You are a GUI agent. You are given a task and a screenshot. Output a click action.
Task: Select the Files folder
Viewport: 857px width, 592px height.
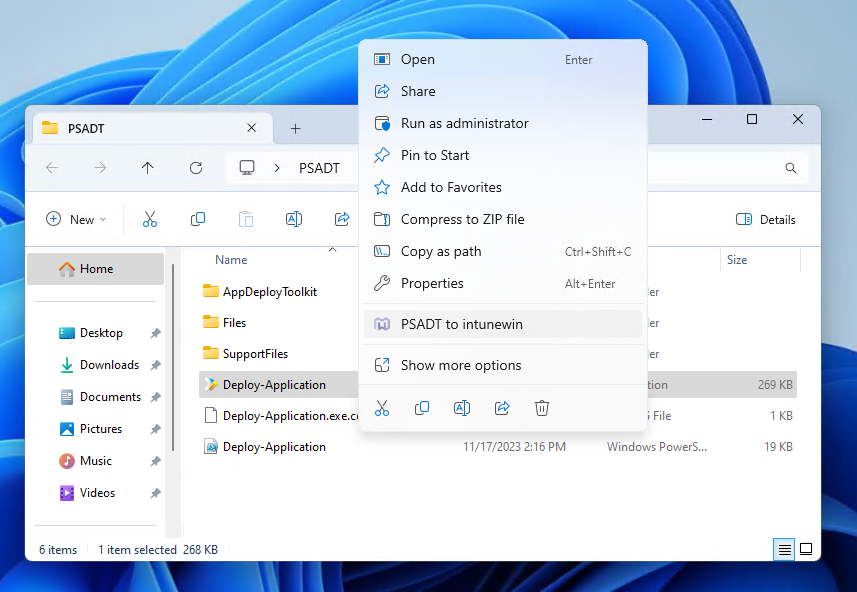point(224,323)
